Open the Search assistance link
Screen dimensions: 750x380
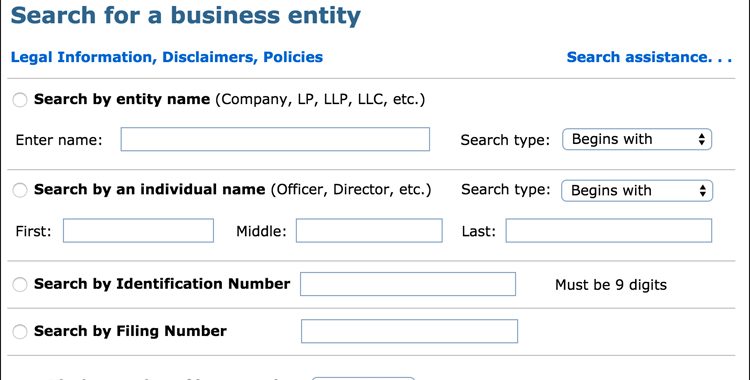click(x=649, y=57)
